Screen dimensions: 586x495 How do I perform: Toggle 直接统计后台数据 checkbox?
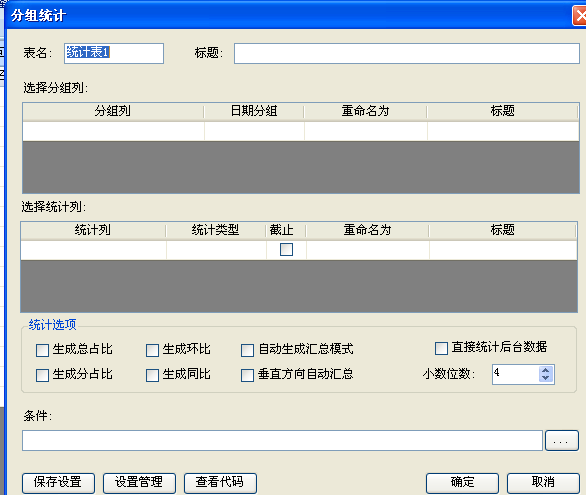pos(441,348)
